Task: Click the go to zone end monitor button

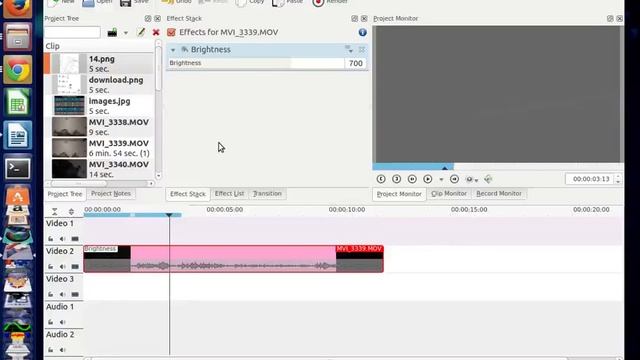Action: [396, 179]
